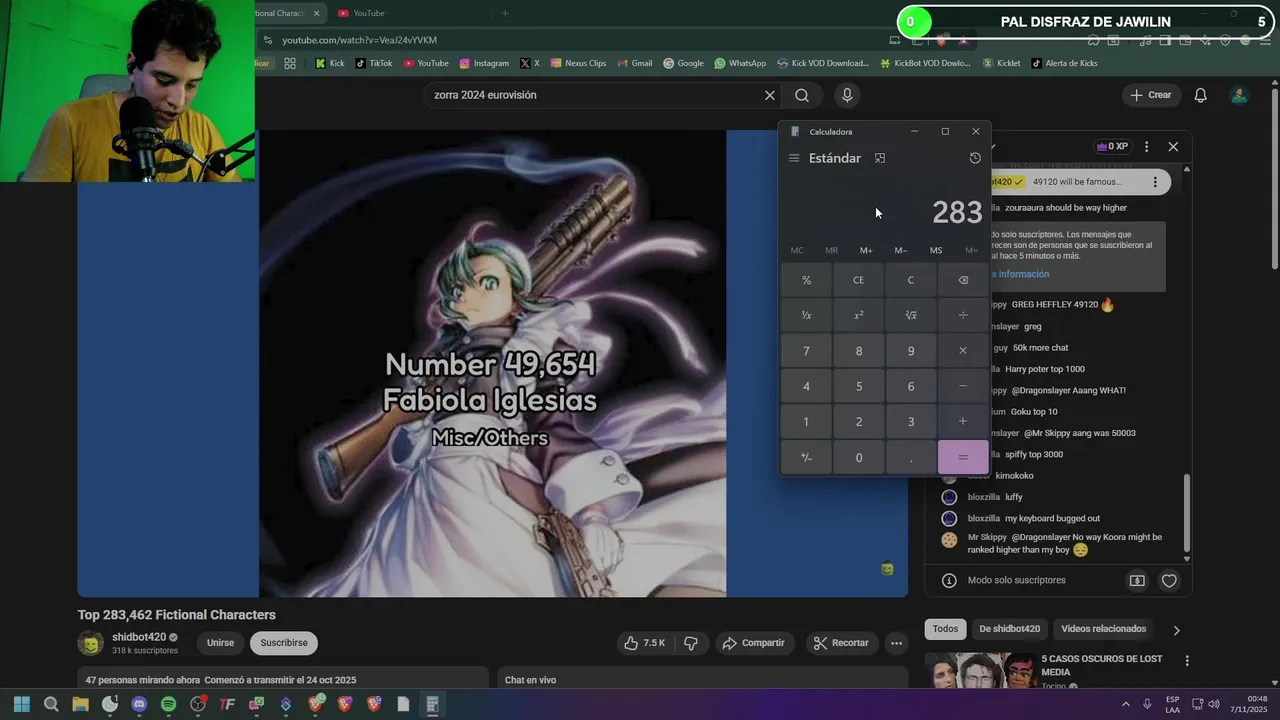Click the minus key in Calculator
The width and height of the screenshot is (1280, 720).
963,386
